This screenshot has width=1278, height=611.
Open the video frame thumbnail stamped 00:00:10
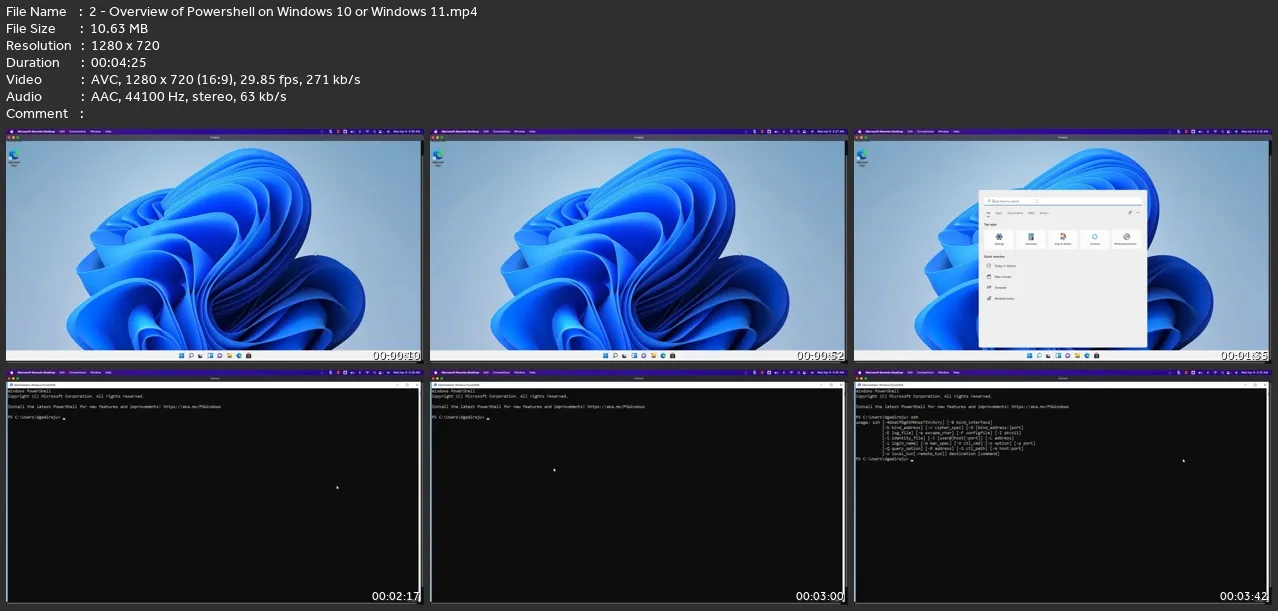[x=214, y=244]
